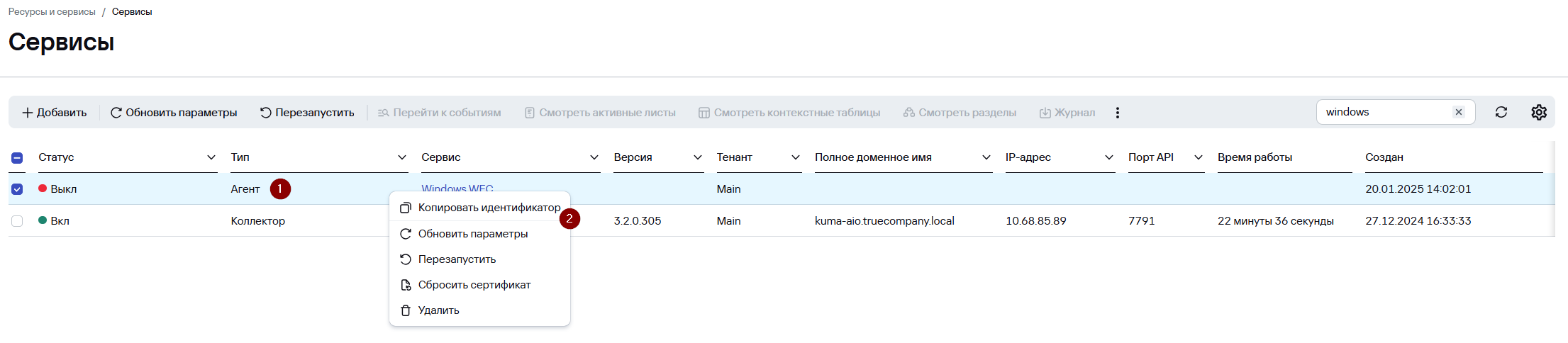The width and height of the screenshot is (1568, 343).
Task: Click the search field containing windows
Action: [1383, 112]
